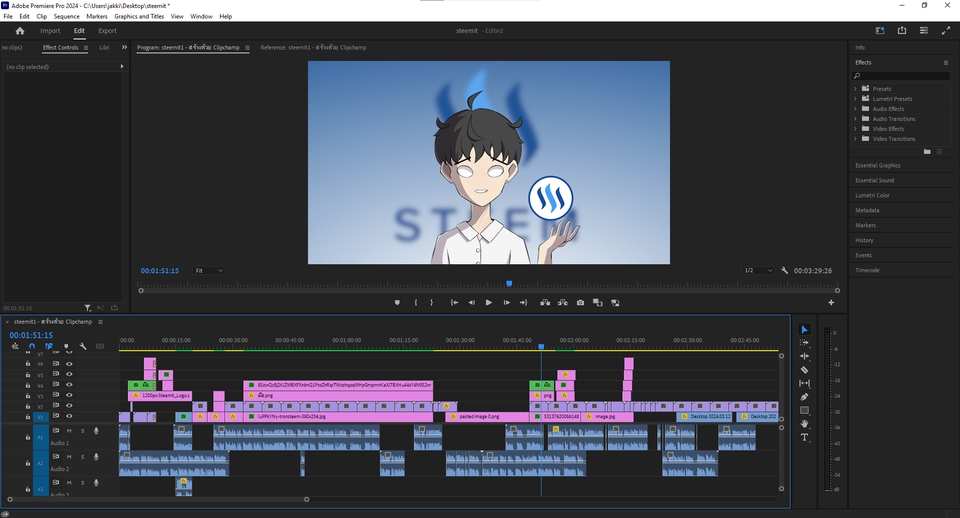Switch to the Export tab

[x=107, y=31]
